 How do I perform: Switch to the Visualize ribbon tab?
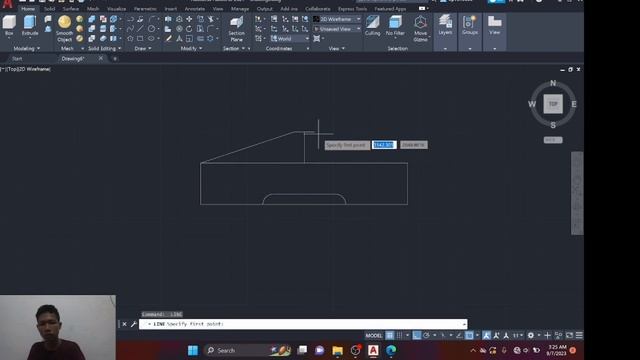pyautogui.click(x=116, y=9)
